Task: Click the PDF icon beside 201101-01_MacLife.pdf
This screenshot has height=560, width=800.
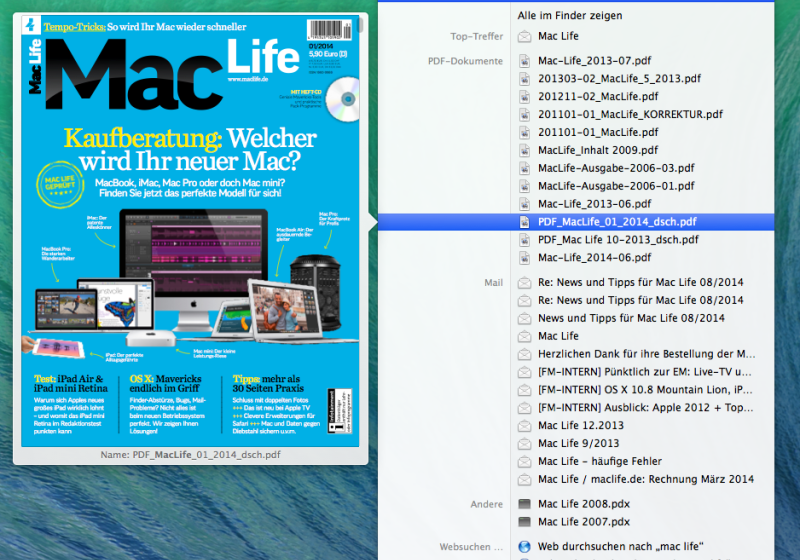Action: coord(524,132)
